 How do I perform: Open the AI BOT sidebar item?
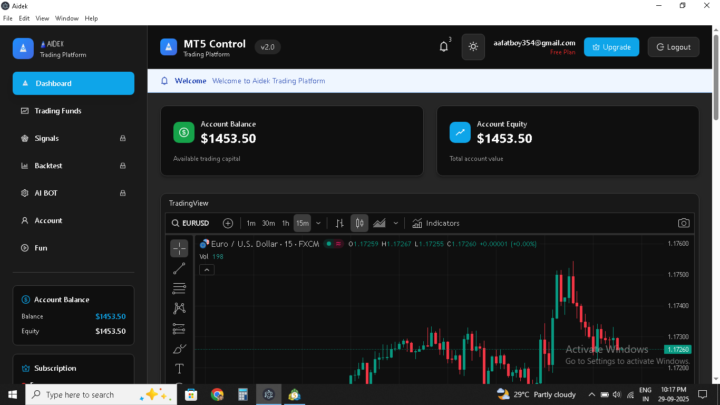[x=73, y=193]
